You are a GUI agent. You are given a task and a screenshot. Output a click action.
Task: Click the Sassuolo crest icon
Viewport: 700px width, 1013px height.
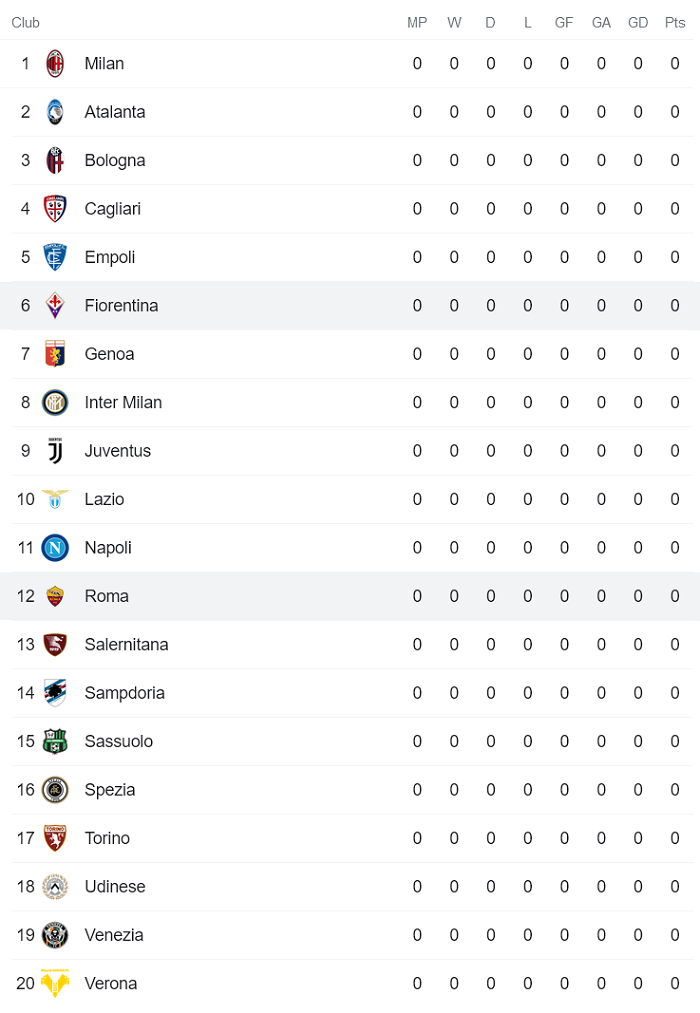click(57, 741)
